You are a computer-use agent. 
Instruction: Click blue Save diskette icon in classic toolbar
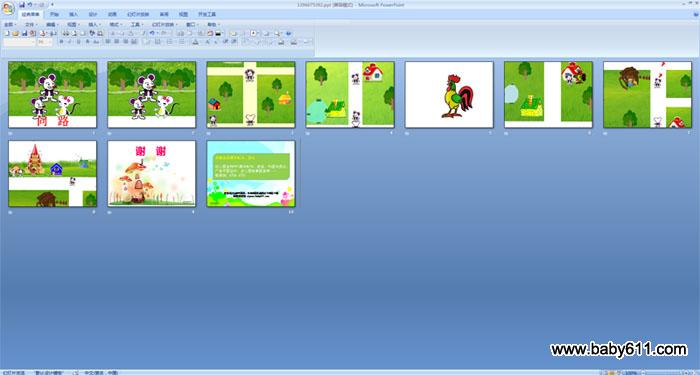pyautogui.click(x=25, y=33)
